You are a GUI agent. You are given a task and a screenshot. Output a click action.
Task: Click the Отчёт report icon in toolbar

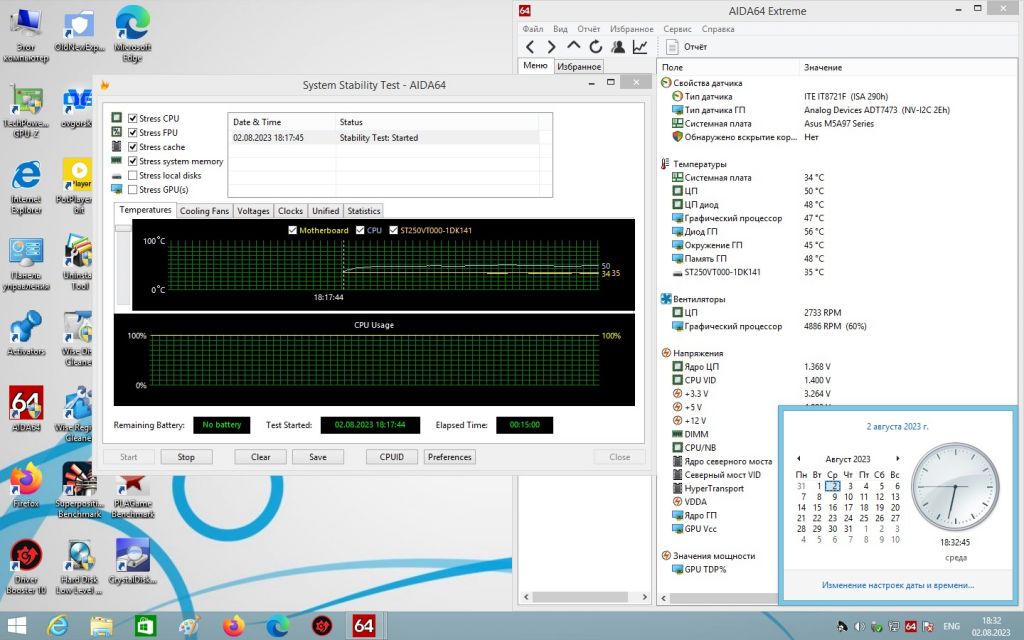(x=672, y=47)
